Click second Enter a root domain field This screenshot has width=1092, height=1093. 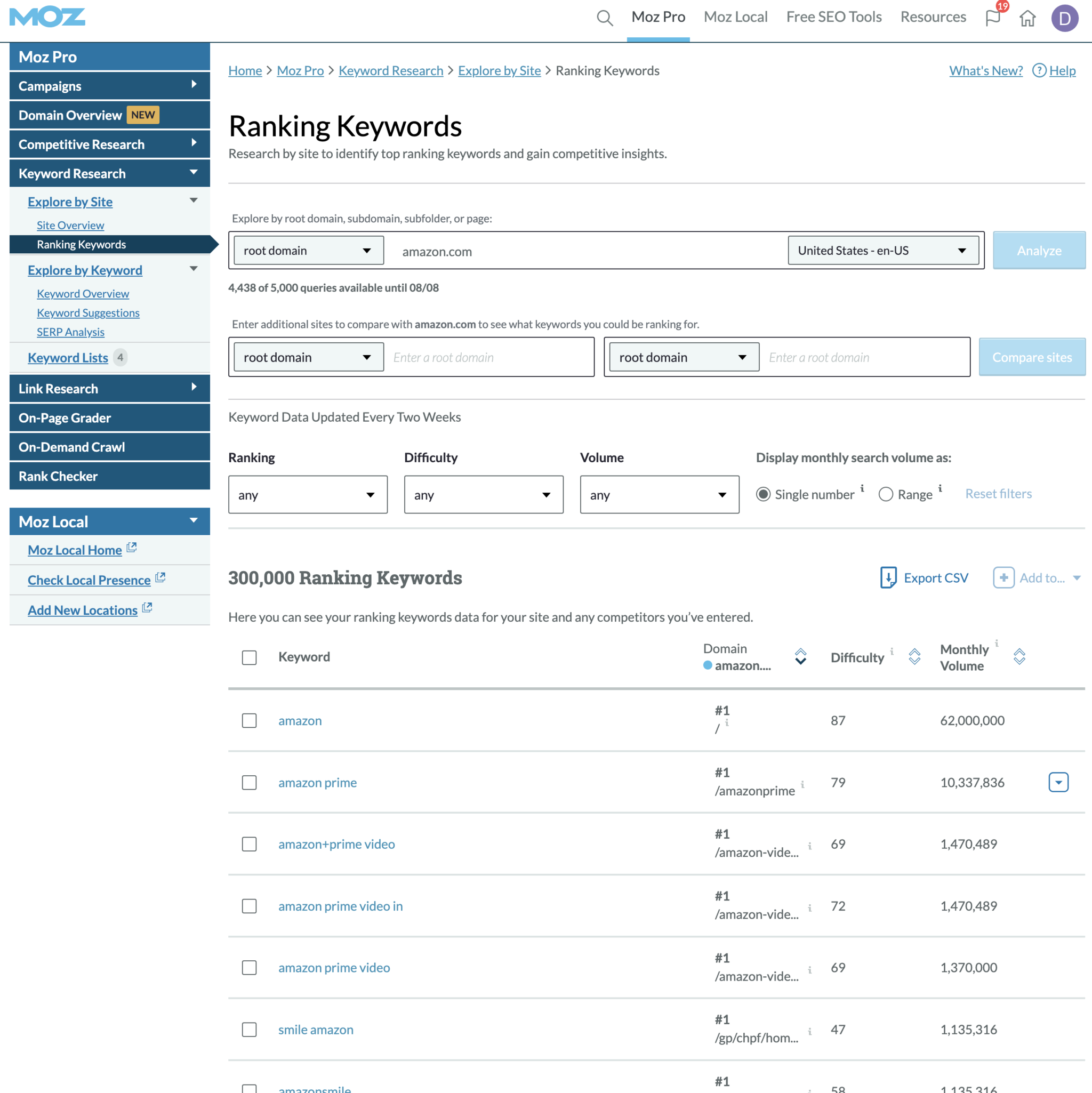point(864,358)
